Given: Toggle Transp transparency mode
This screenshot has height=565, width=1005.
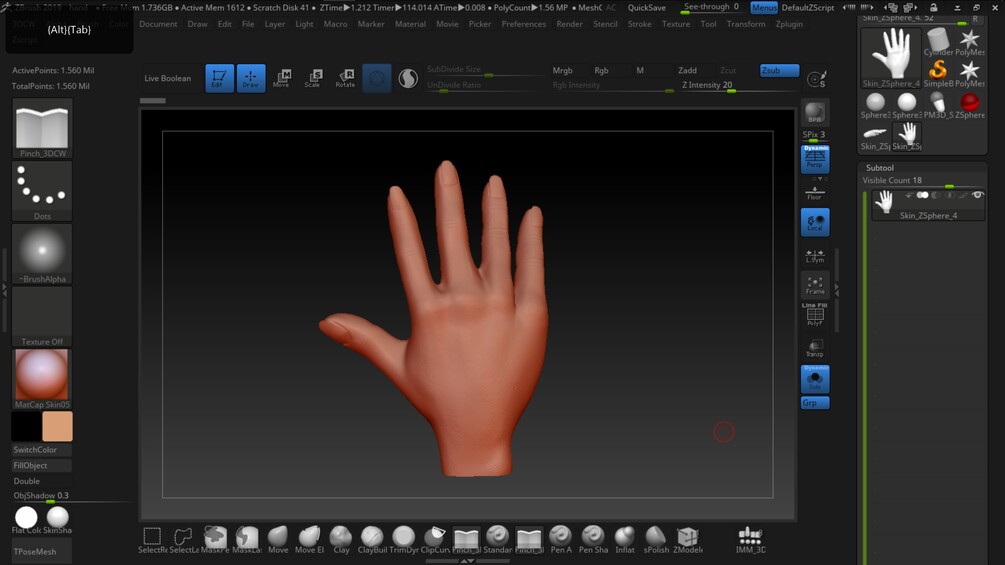Looking at the screenshot, I should (815, 348).
